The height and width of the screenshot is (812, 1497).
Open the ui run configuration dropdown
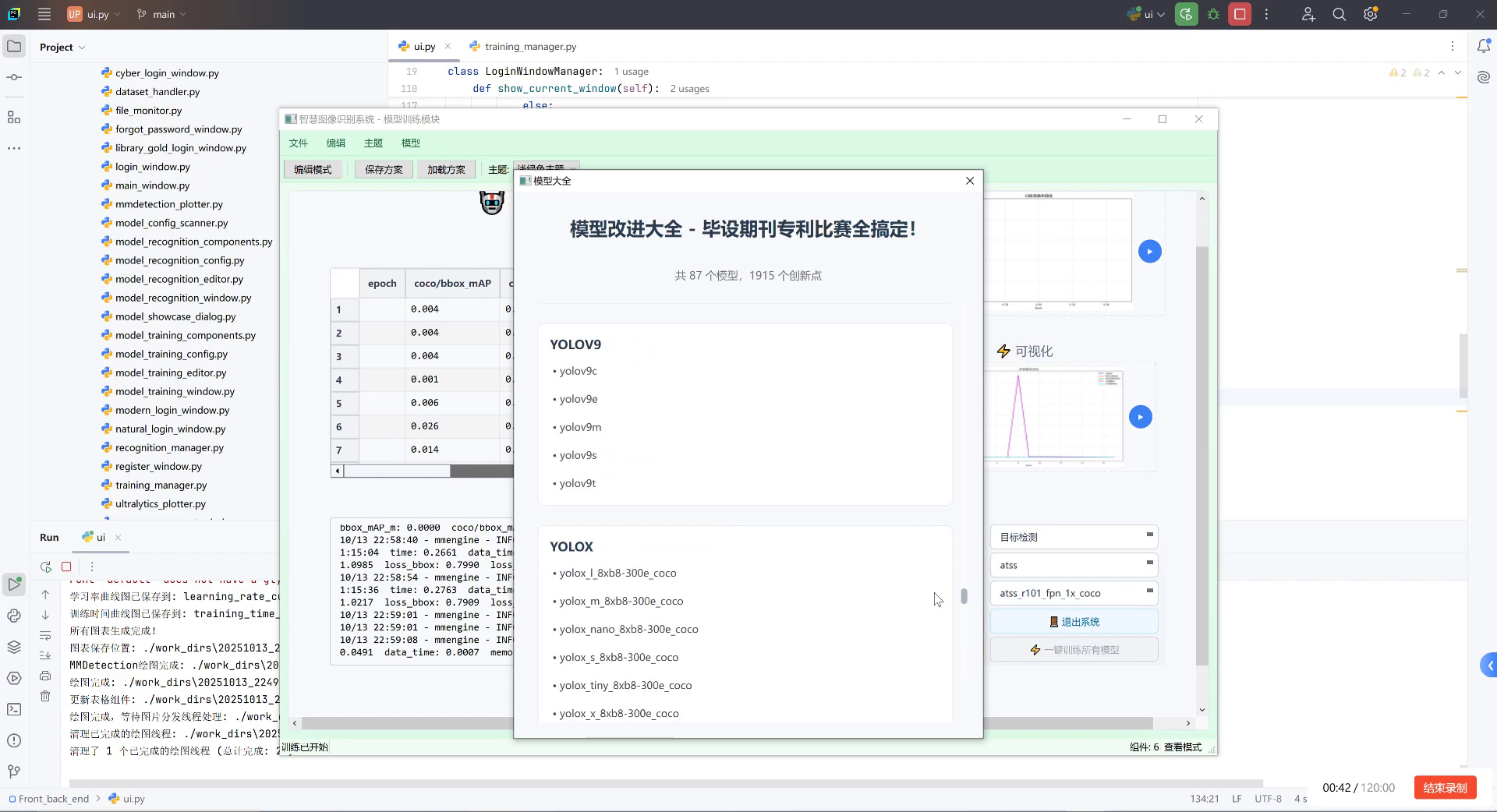tap(1146, 14)
